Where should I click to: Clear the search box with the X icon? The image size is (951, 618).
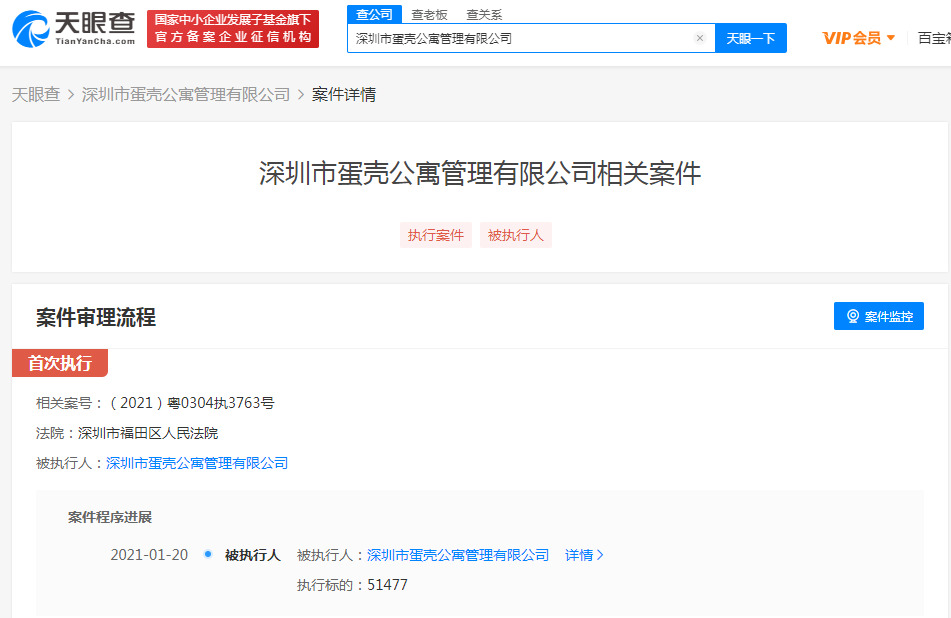(700, 38)
